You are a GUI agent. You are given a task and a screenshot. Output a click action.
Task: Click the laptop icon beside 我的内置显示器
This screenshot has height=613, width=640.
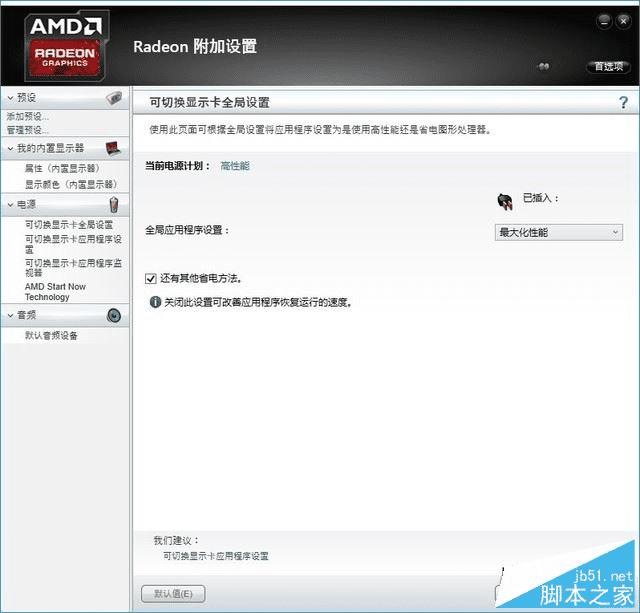[x=113, y=148]
